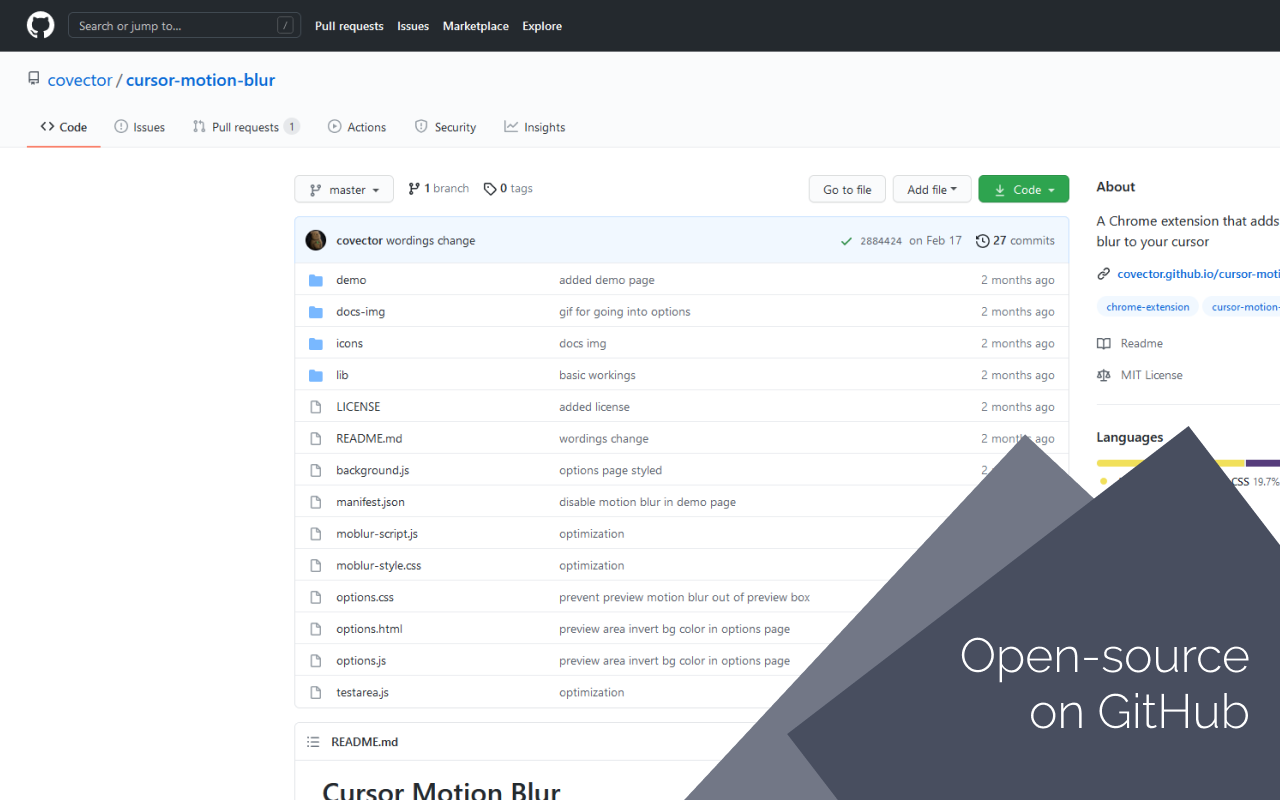Open the manifest.json file link
Screen dimensions: 1280x800
[x=370, y=502]
